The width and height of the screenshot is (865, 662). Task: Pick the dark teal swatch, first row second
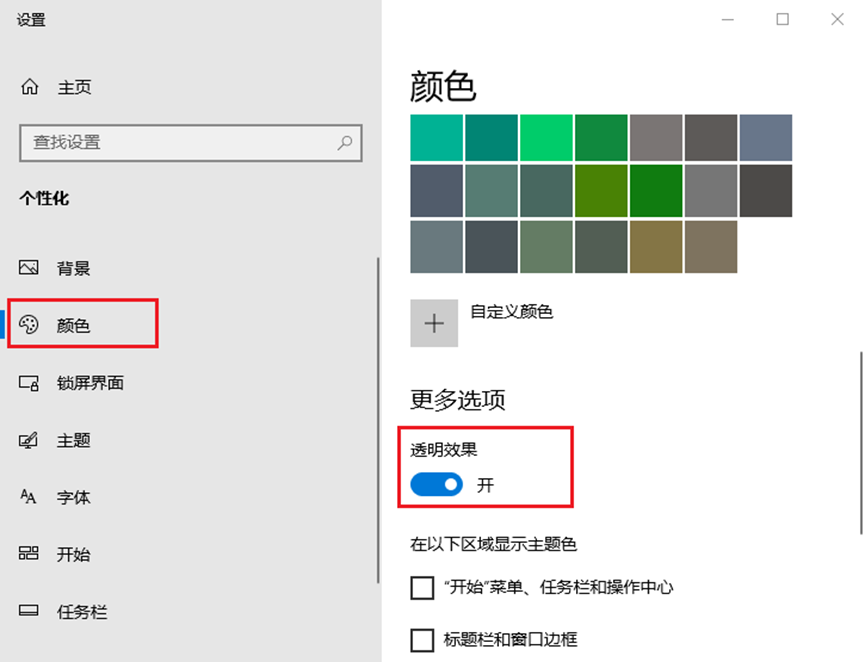click(492, 138)
